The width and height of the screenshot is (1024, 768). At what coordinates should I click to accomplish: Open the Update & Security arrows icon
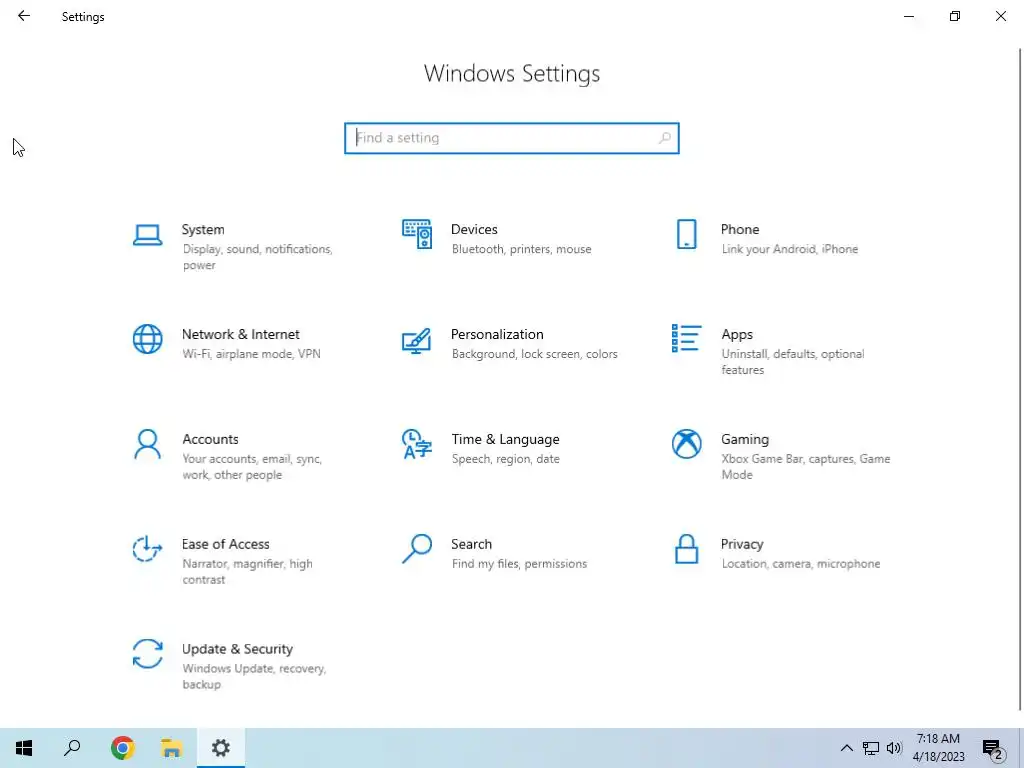[x=148, y=654]
